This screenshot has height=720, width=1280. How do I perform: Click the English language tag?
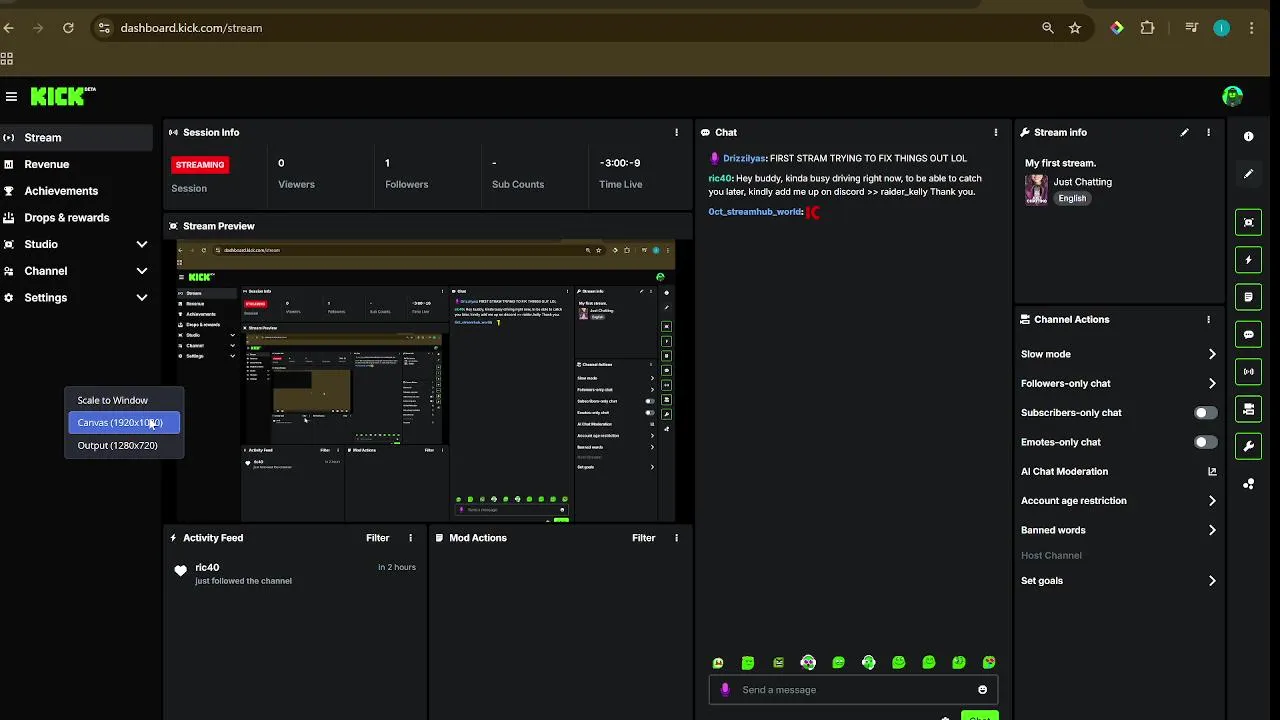tap(1072, 198)
